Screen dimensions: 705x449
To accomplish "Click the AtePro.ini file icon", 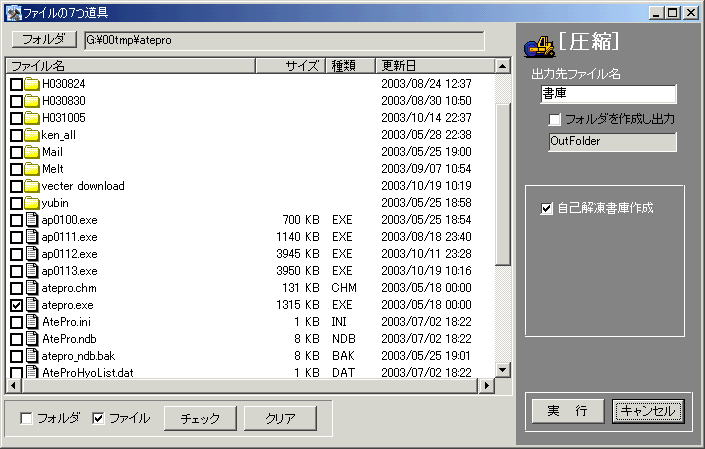I will point(32,322).
